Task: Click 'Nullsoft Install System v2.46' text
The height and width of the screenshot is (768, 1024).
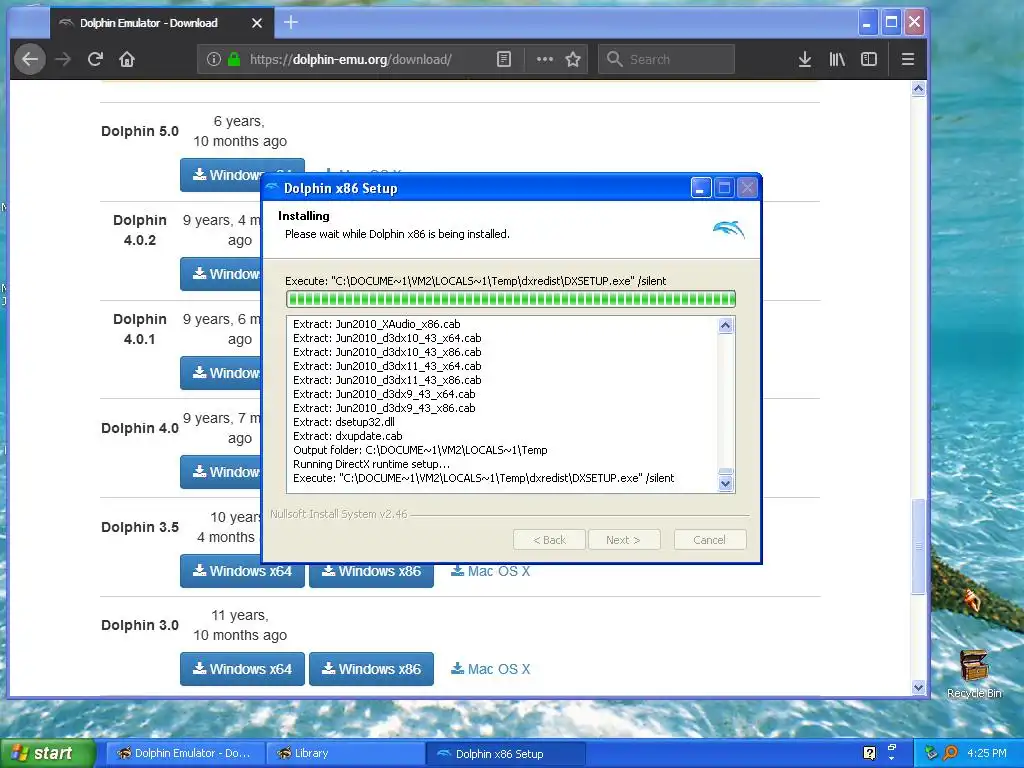Action: (338, 514)
